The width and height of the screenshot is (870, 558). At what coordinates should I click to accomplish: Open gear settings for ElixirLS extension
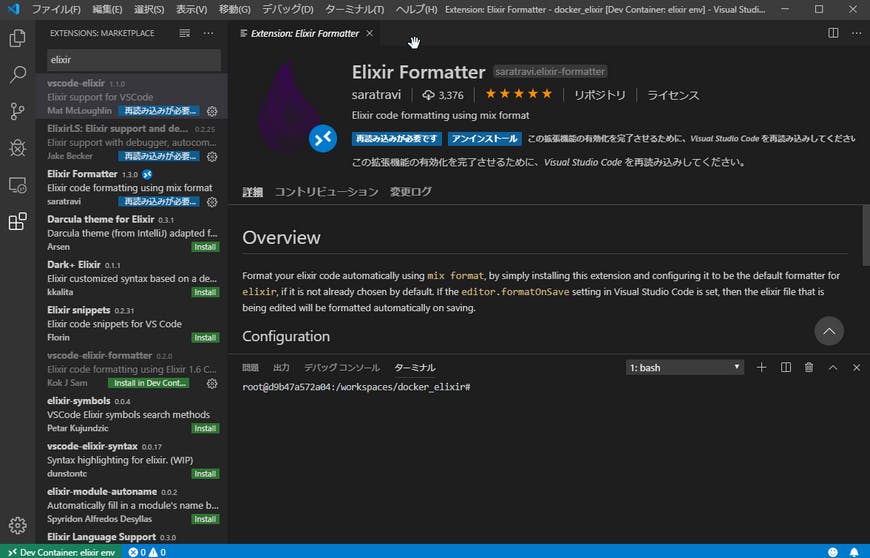212,156
